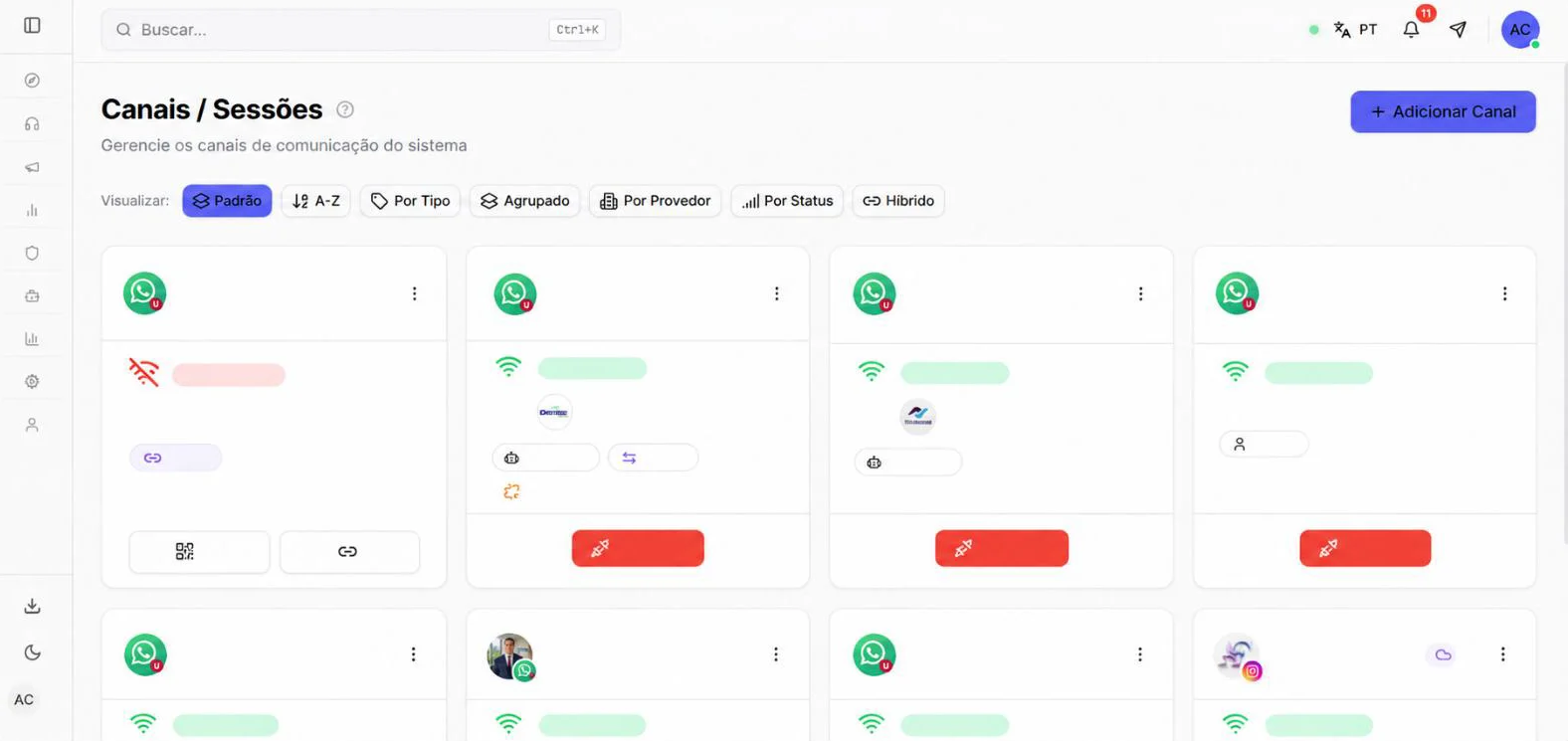Open the PT language selector
Viewport: 1568px width, 741px height.
coord(1355,30)
